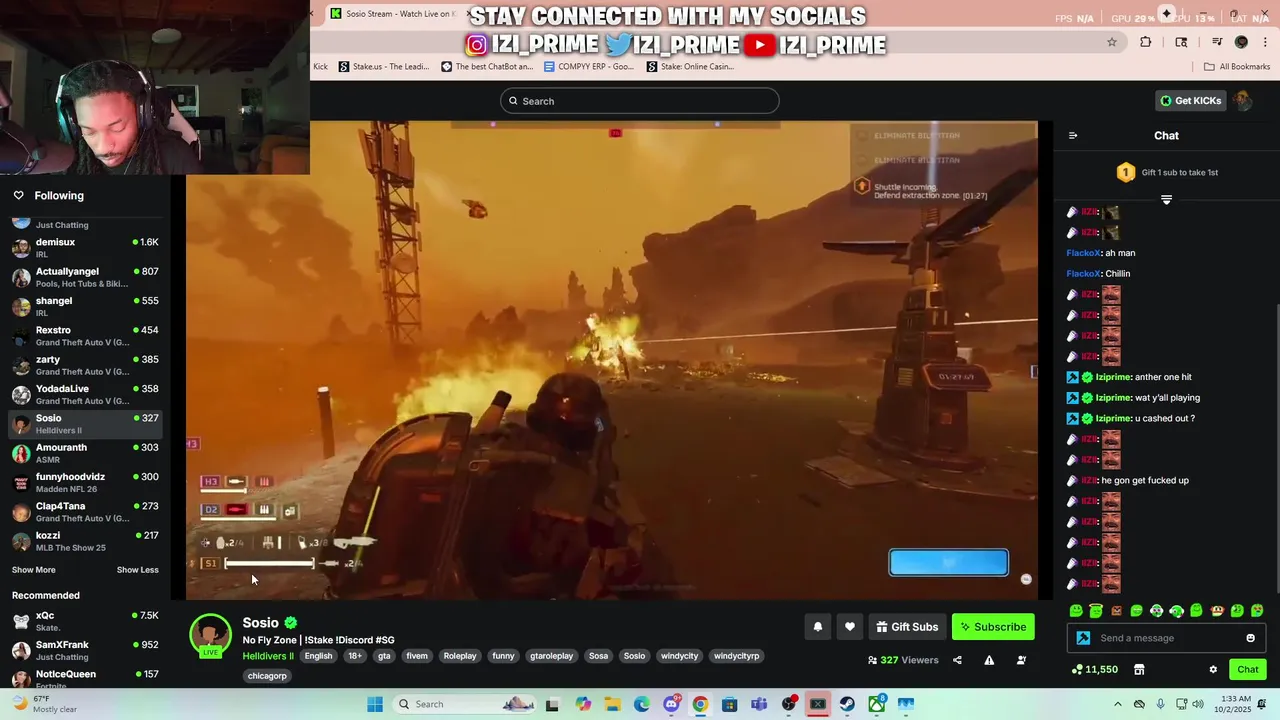Send the message with the Chat button
Screen dimensions: 1280x720
click(x=1248, y=670)
